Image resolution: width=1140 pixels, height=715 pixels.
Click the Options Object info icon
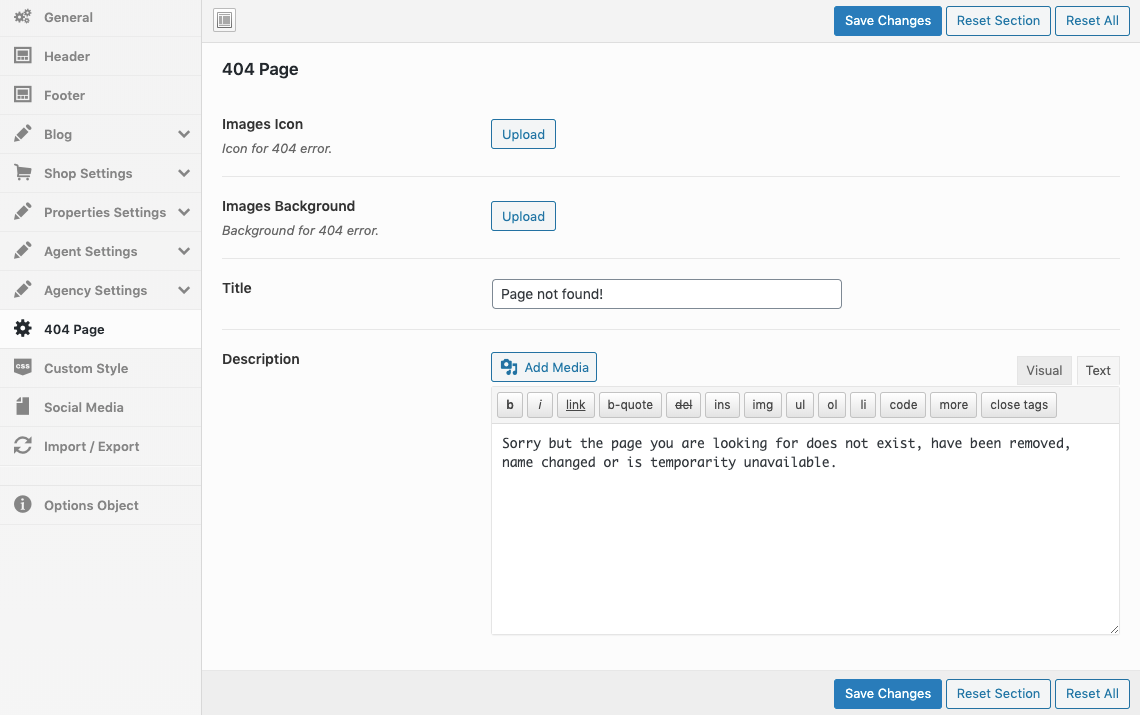pyautogui.click(x=22, y=505)
